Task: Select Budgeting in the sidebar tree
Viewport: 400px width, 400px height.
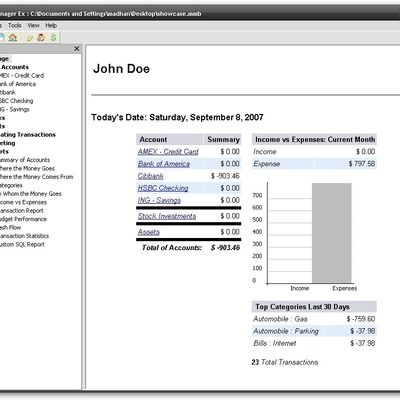Action: [x=8, y=143]
